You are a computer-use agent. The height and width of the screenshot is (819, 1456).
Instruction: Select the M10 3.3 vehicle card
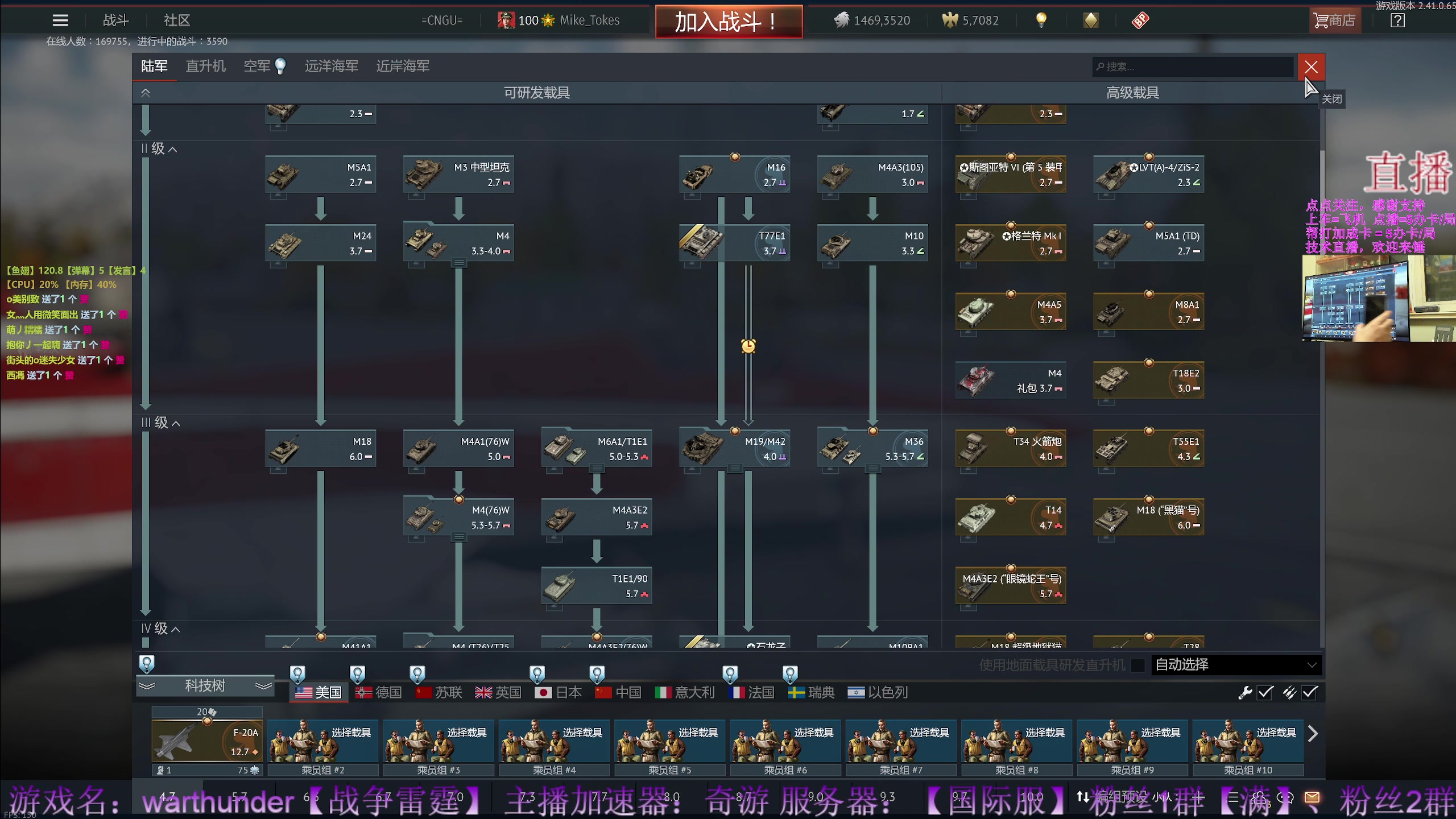(872, 243)
